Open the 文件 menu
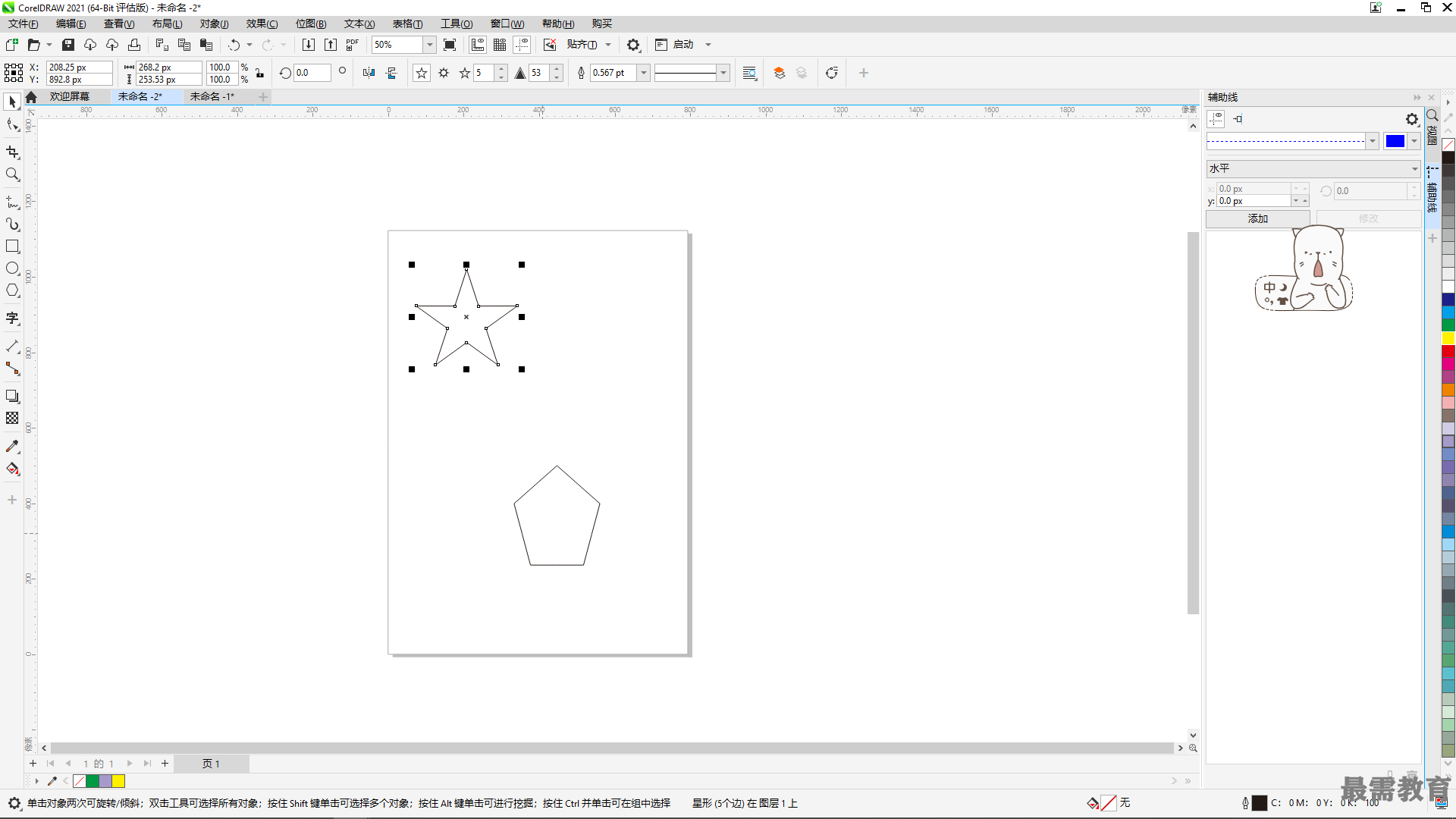 [x=24, y=24]
